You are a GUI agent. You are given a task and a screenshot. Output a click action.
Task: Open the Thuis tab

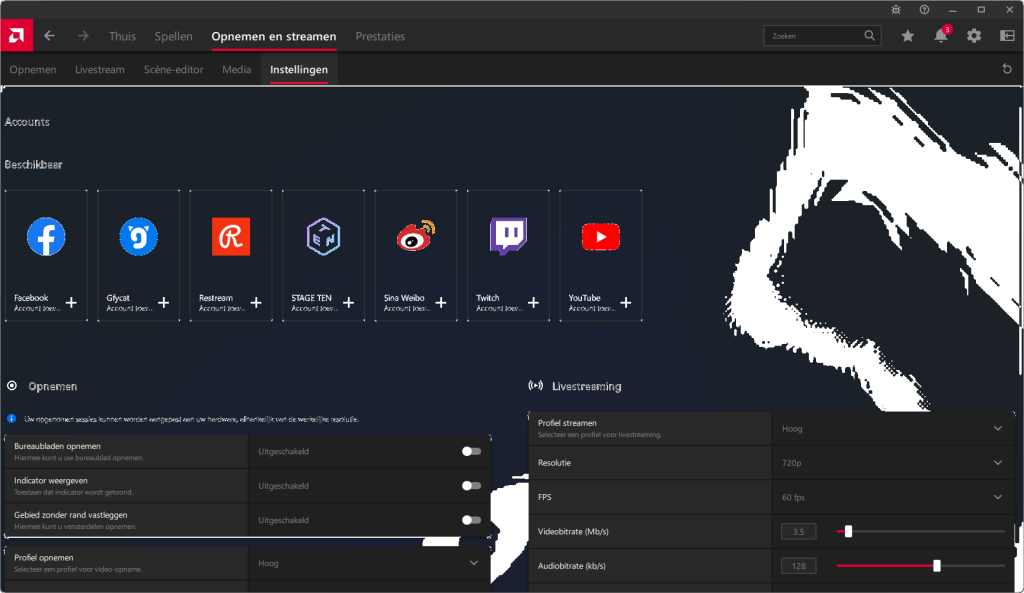point(122,36)
